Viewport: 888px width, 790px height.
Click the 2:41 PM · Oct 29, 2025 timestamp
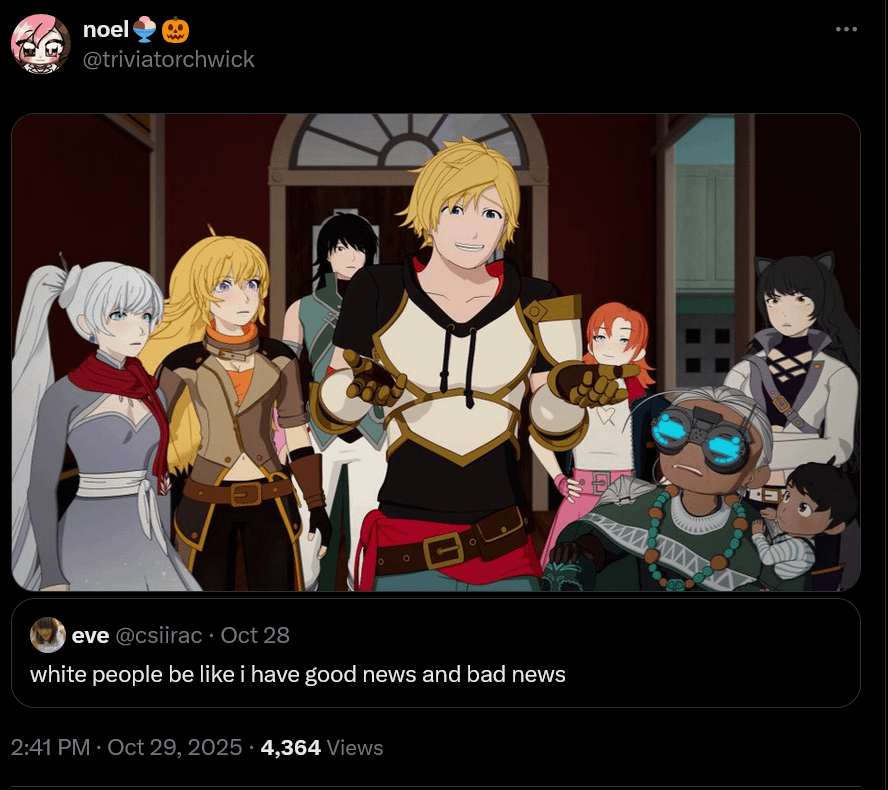point(126,748)
